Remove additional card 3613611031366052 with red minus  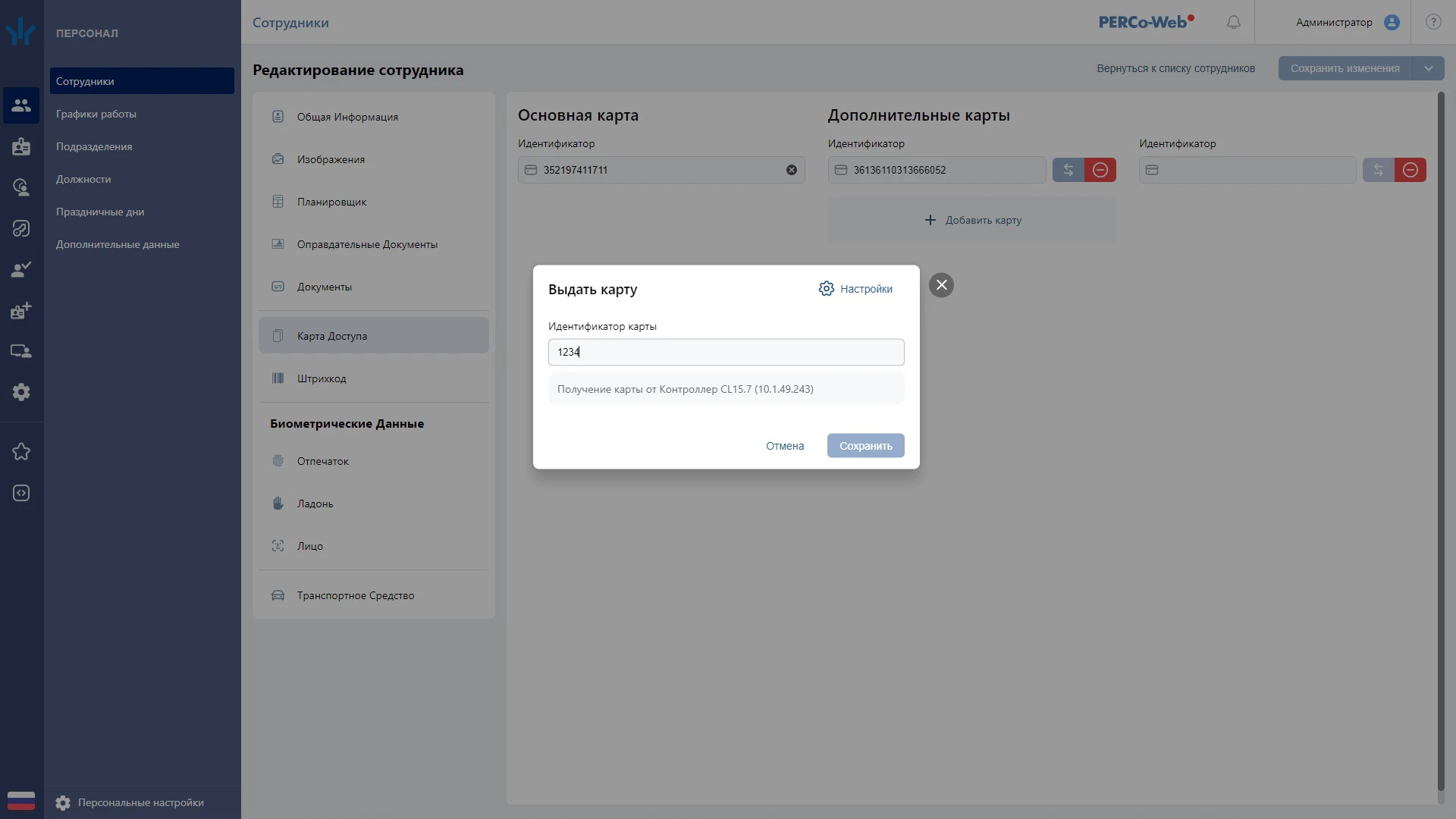tap(1100, 170)
